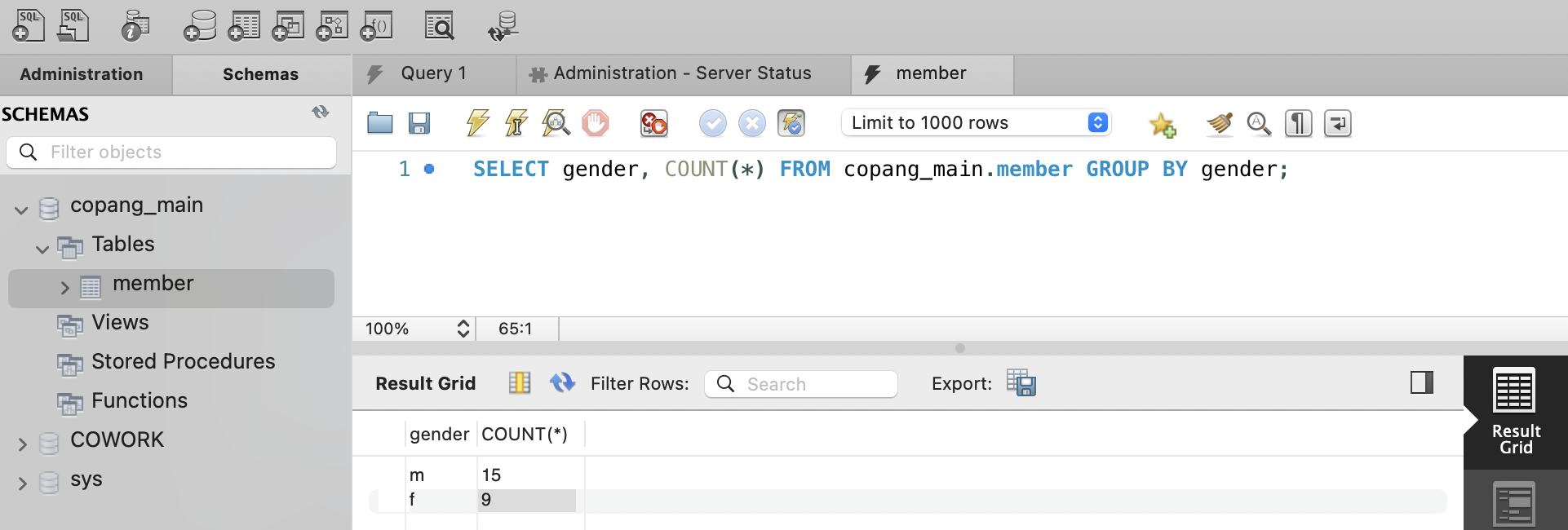Execute the query with lightning icon

tap(477, 123)
